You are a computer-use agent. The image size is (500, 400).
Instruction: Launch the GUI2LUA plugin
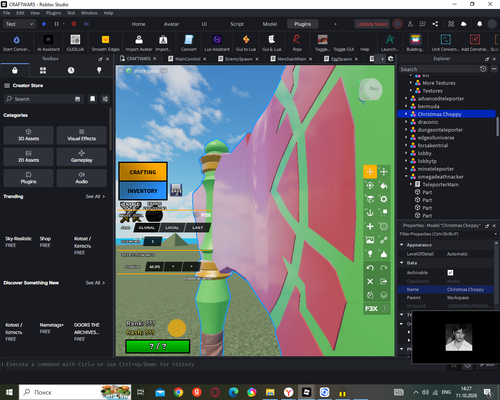(x=75, y=43)
